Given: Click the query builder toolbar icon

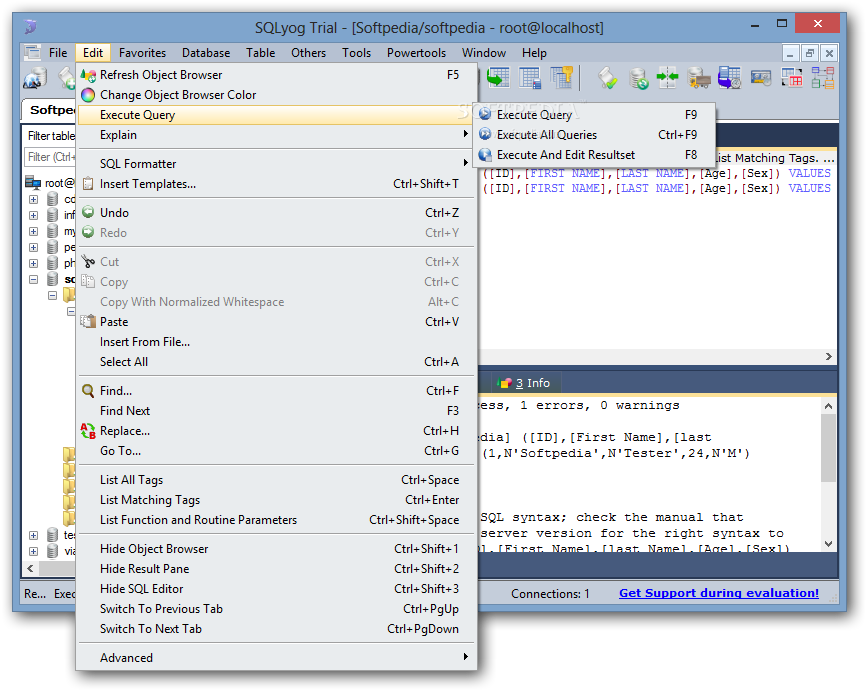Looking at the screenshot, I should pyautogui.click(x=792, y=77).
